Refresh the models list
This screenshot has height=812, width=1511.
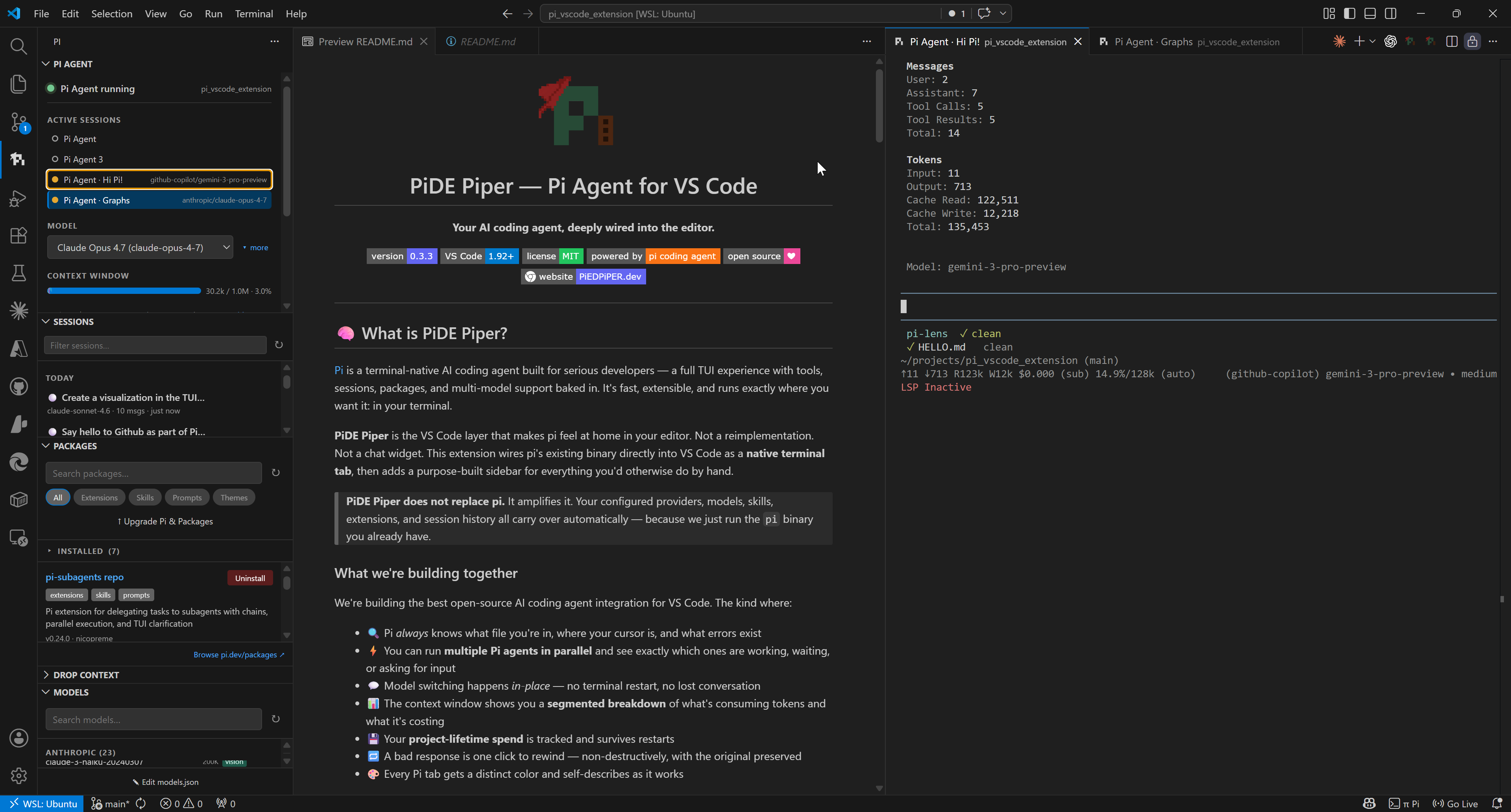pyautogui.click(x=276, y=719)
